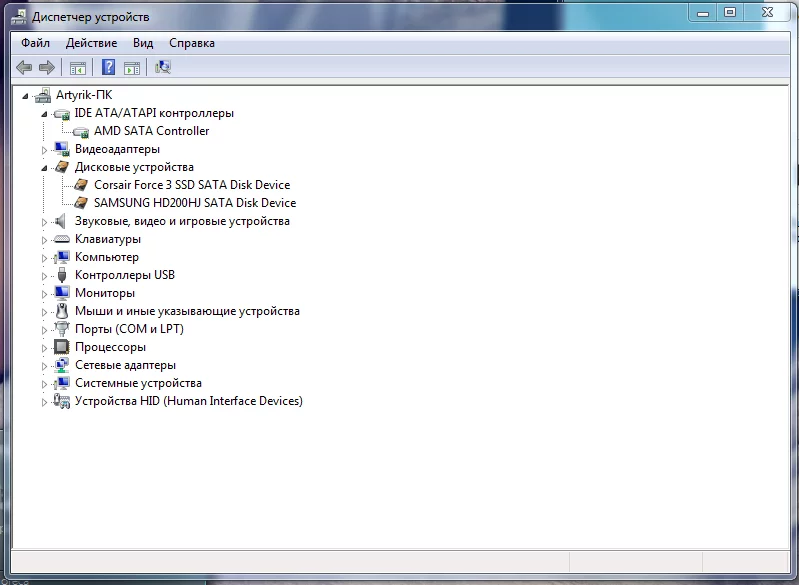The height and width of the screenshot is (585, 799).
Task: Collapse the Дисковые устройства node
Action: coord(44,168)
